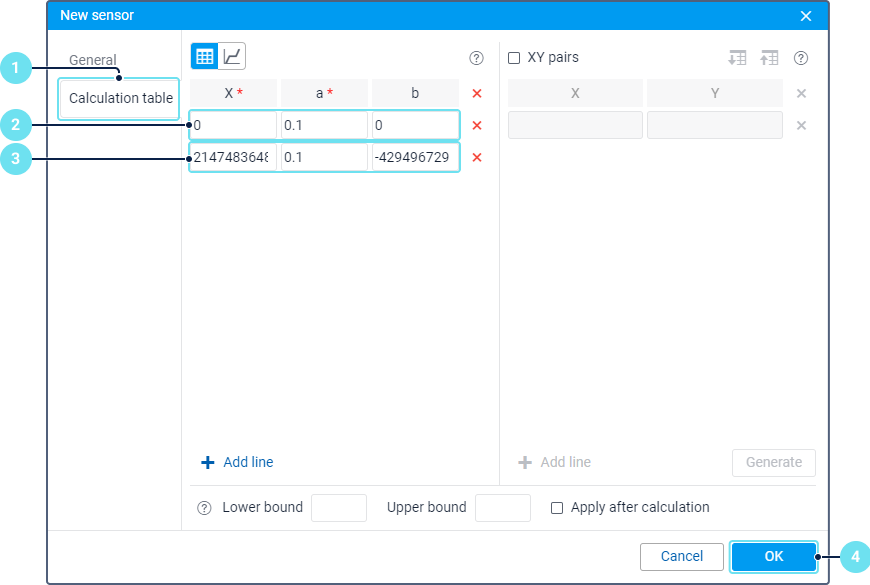The width and height of the screenshot is (870, 585).
Task: Switch to table view icon
Action: point(204,56)
